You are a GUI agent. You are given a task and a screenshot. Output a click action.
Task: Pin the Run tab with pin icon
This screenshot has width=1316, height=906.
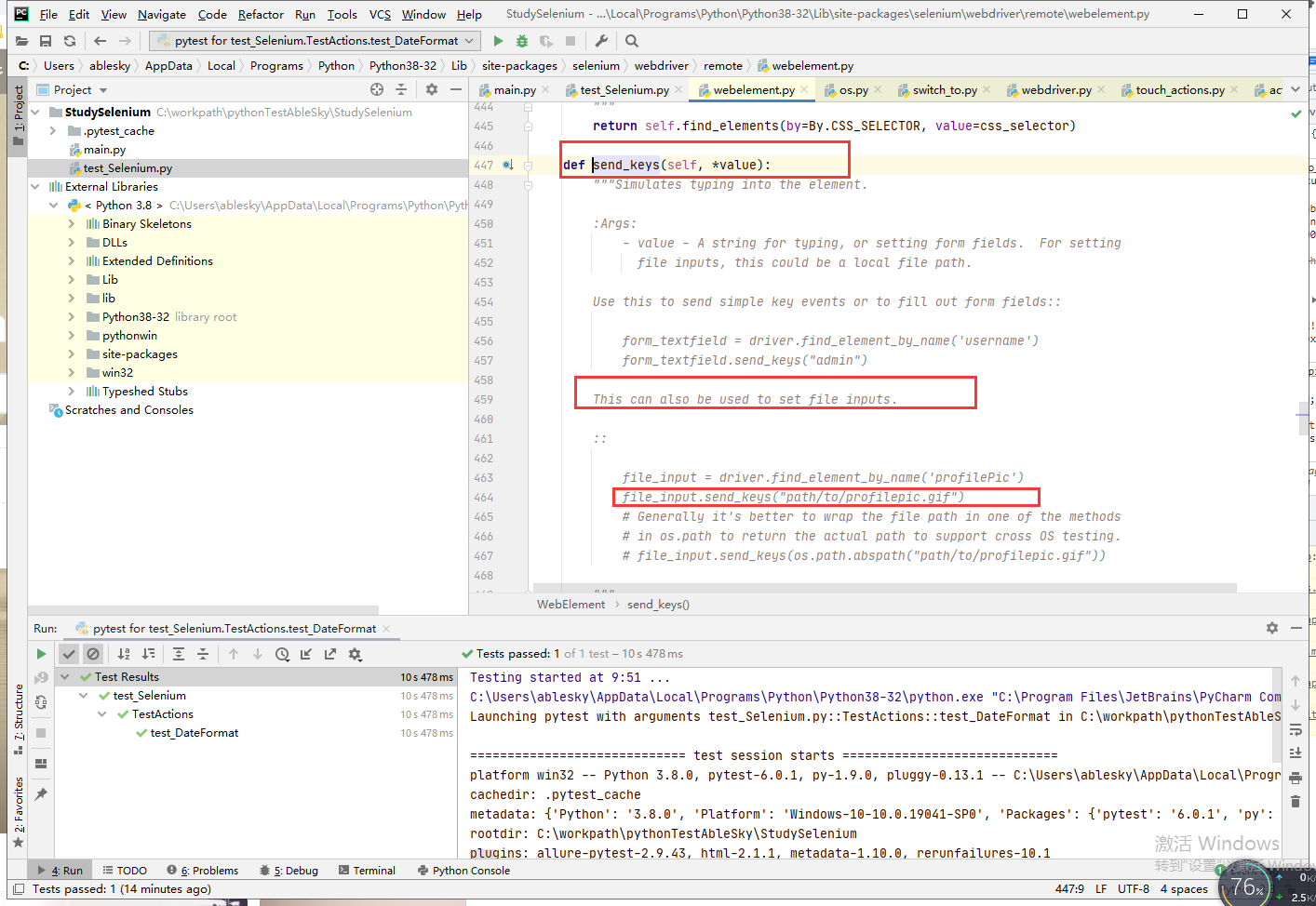pyautogui.click(x=41, y=794)
